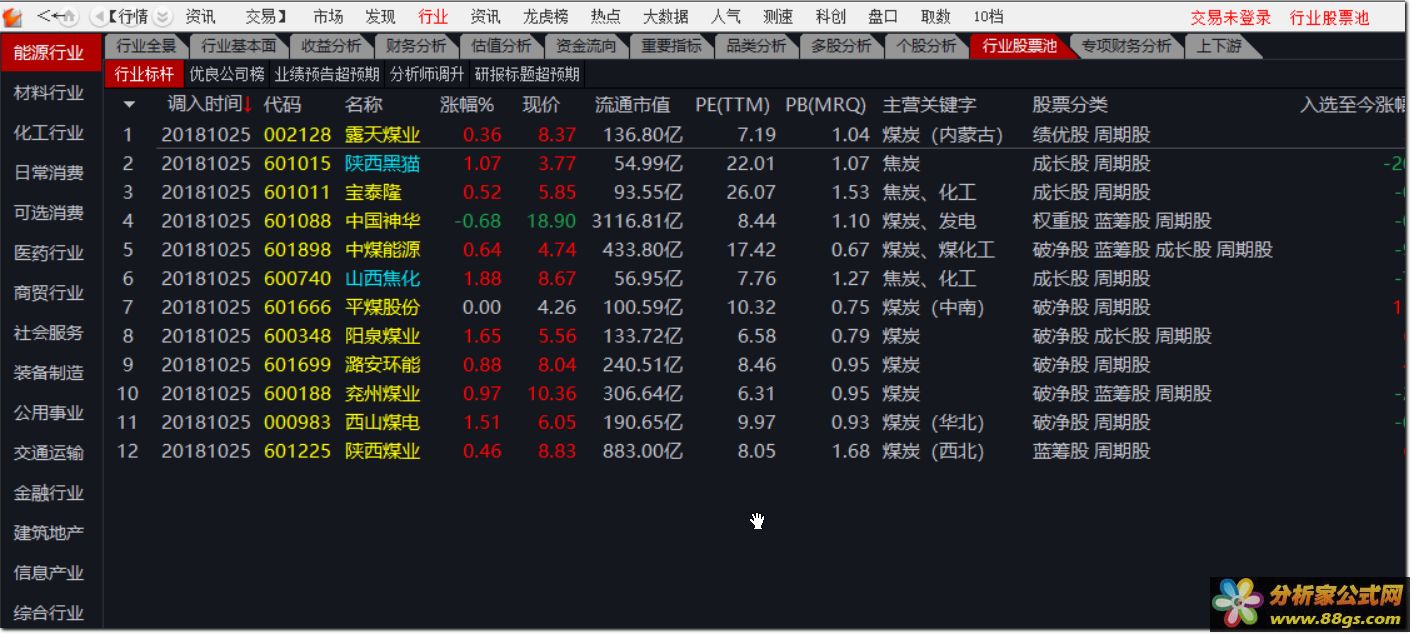Select 信息产业 in the sidebar
This screenshot has width=1412, height=634.
(49, 573)
